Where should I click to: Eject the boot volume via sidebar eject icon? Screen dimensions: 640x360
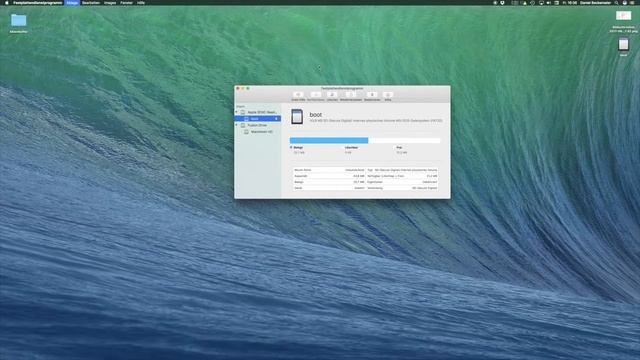tap(276, 119)
